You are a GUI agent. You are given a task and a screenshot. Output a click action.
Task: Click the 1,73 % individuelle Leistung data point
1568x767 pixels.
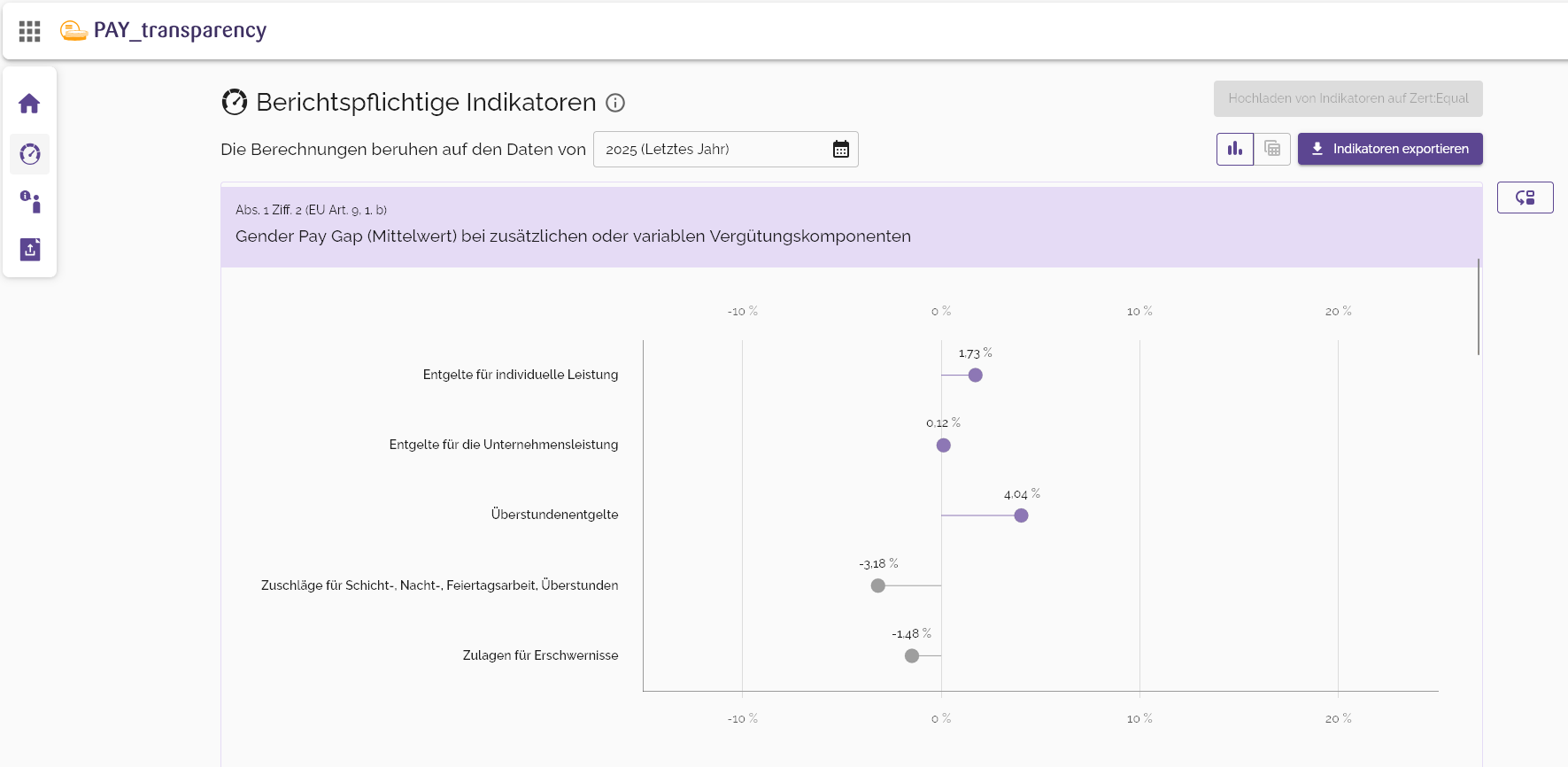point(975,375)
